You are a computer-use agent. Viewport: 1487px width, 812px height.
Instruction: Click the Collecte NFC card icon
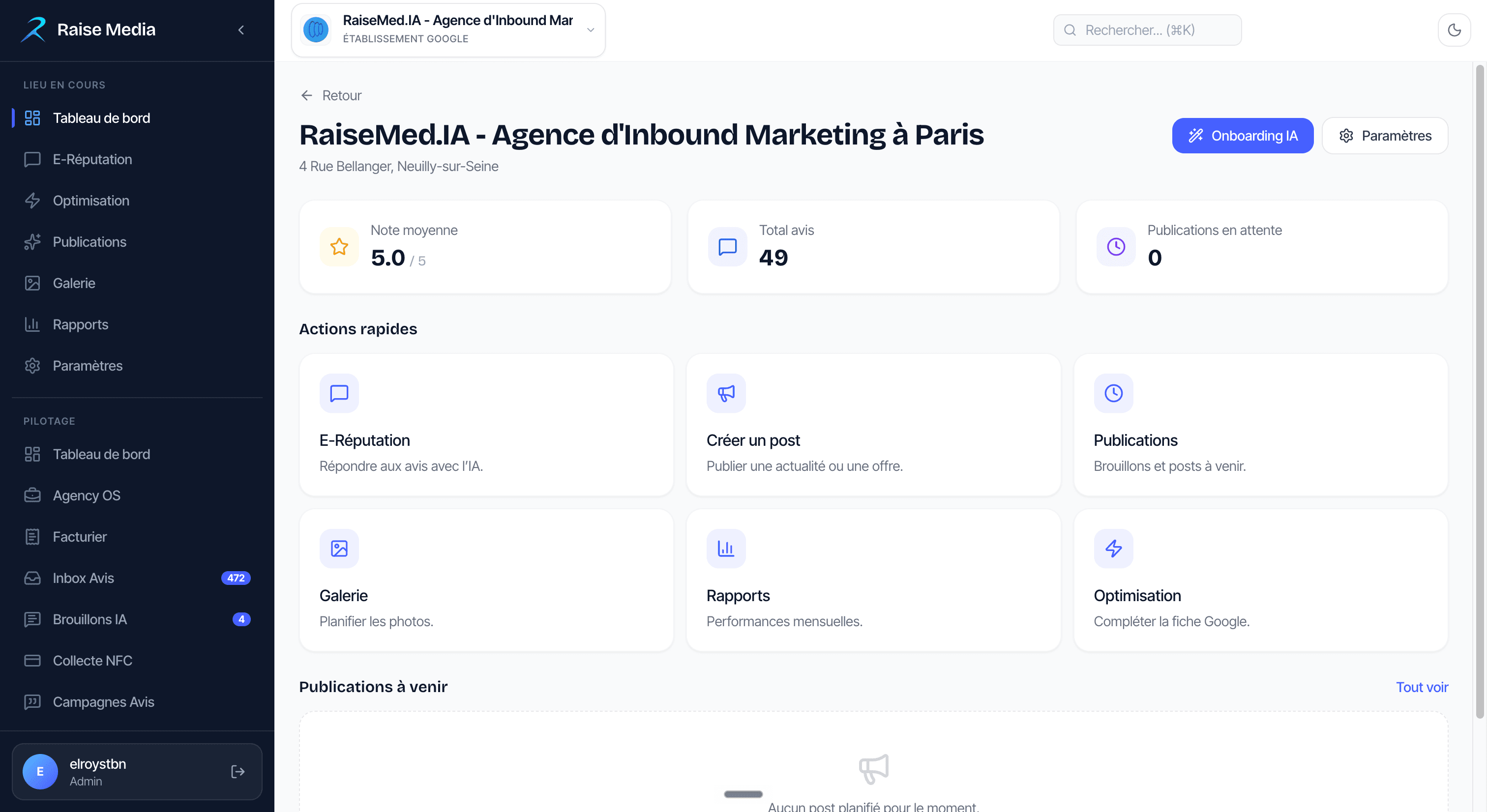tap(32, 660)
